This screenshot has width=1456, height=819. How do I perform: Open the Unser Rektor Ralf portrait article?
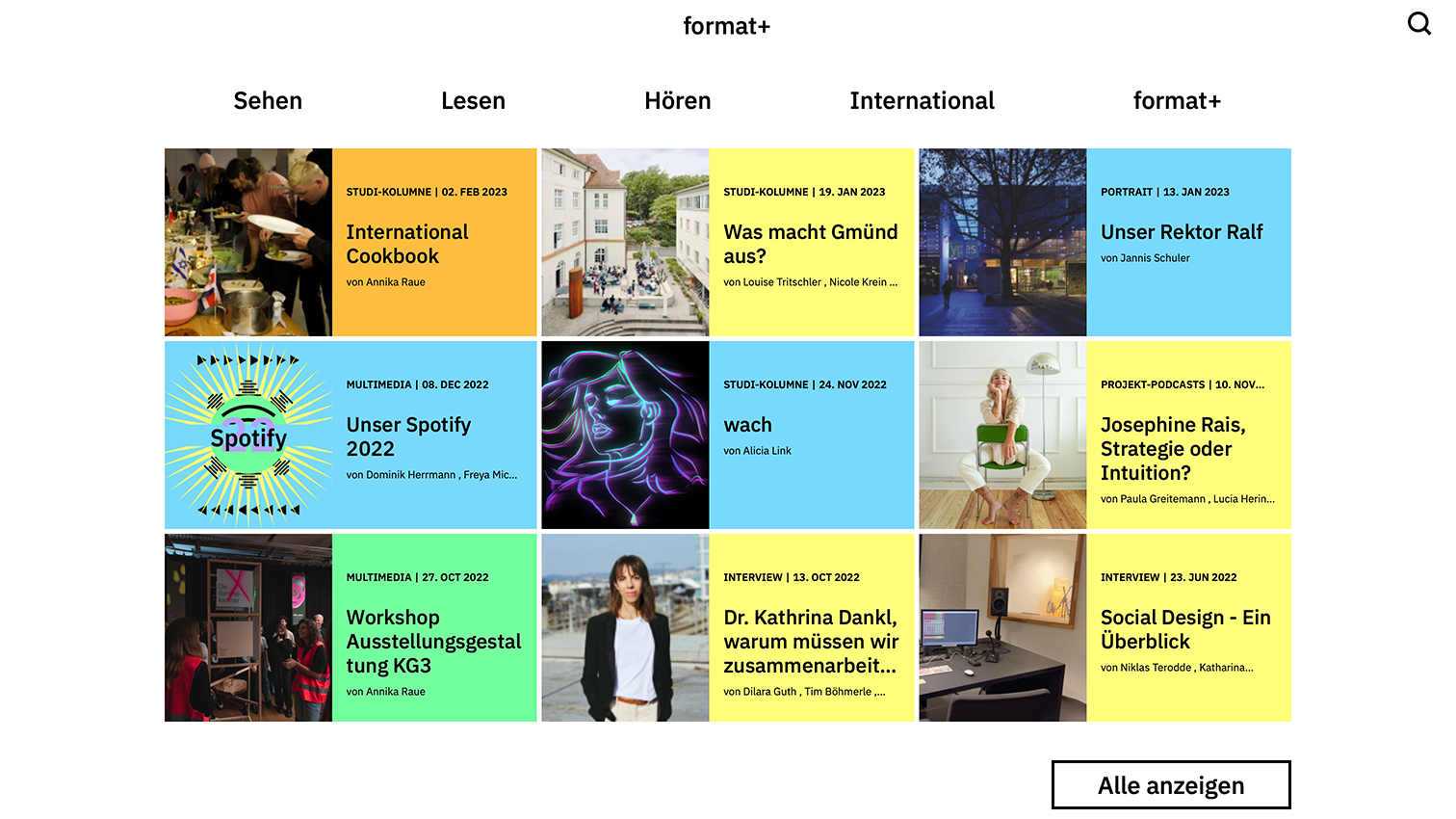pos(1182,232)
